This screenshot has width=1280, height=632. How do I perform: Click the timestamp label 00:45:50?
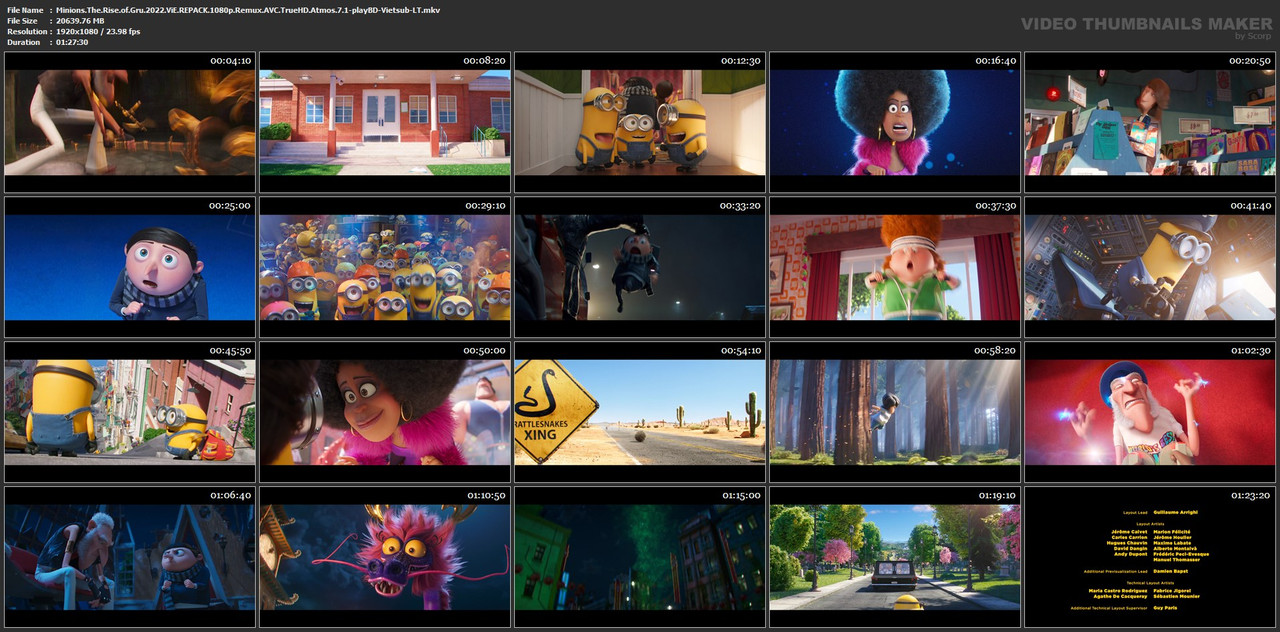231,351
